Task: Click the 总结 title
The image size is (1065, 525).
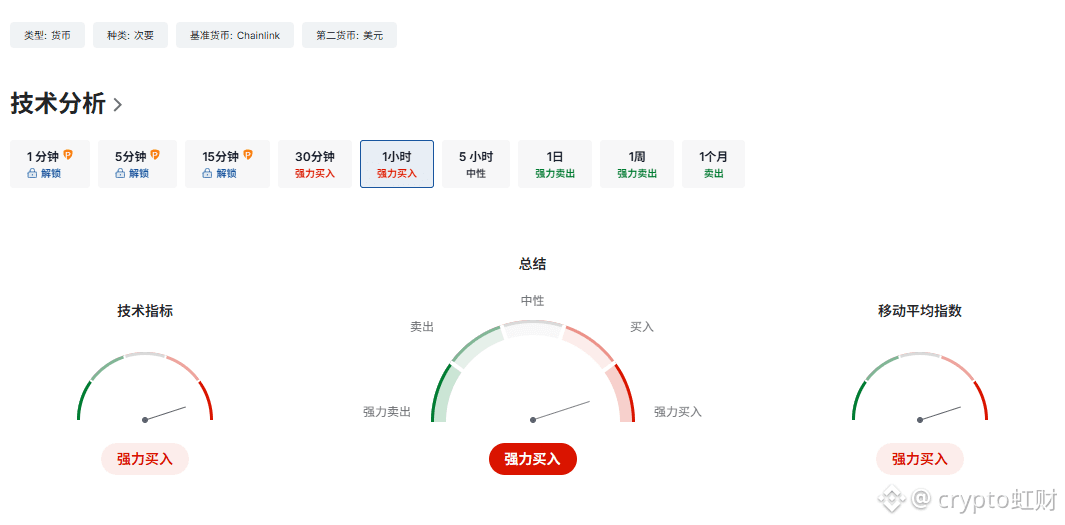Action: point(532,264)
